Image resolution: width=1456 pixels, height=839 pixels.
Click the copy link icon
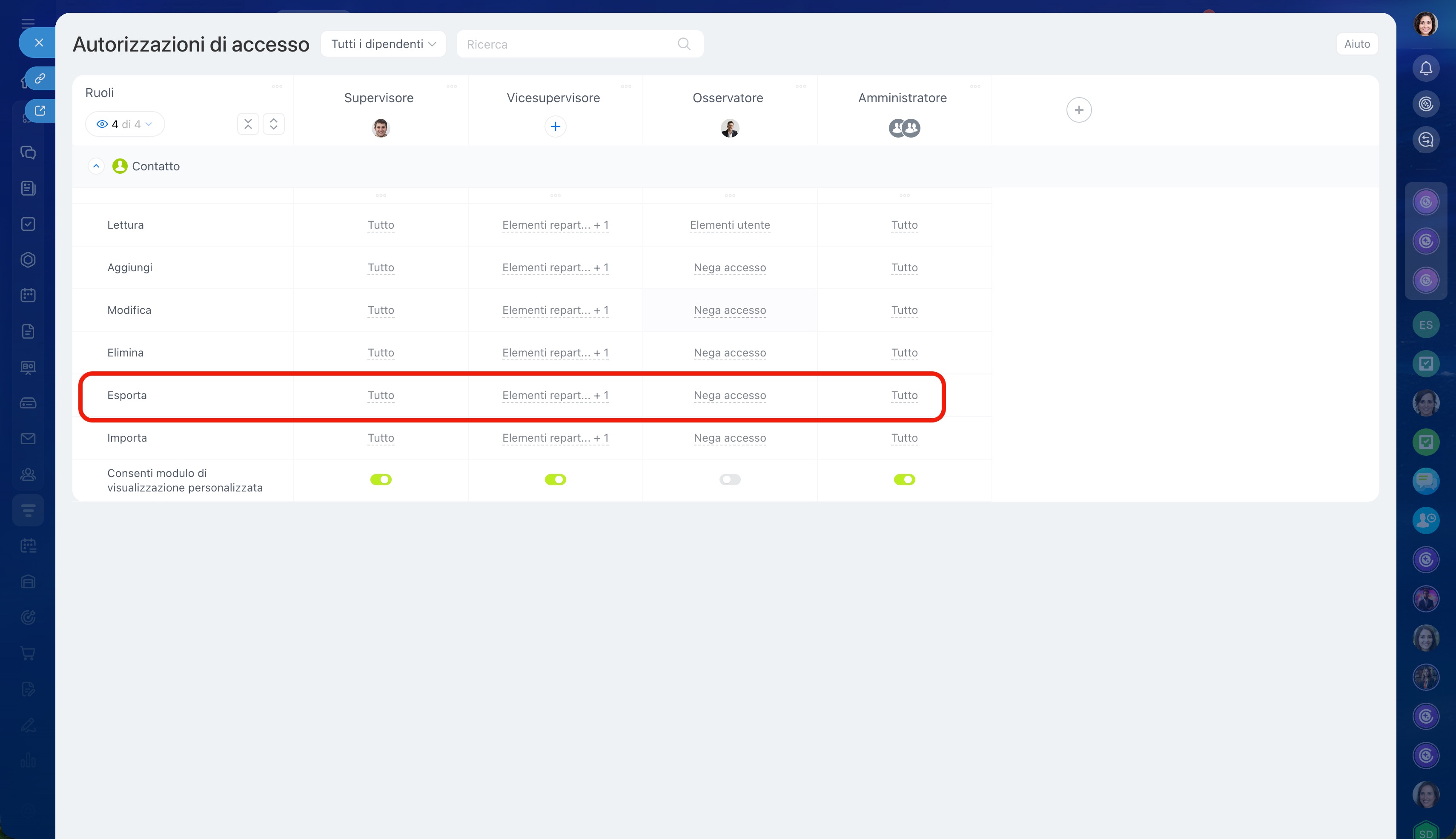point(40,78)
